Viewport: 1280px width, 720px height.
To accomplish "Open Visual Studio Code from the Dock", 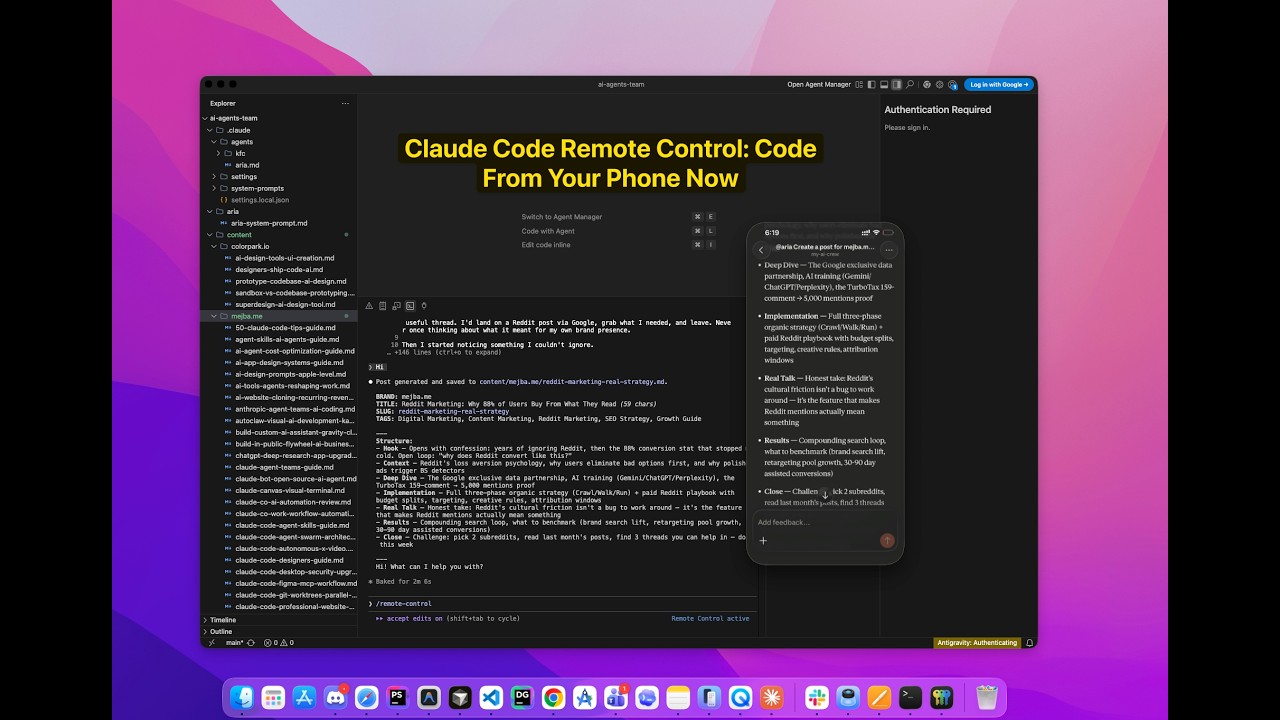I will (491, 697).
